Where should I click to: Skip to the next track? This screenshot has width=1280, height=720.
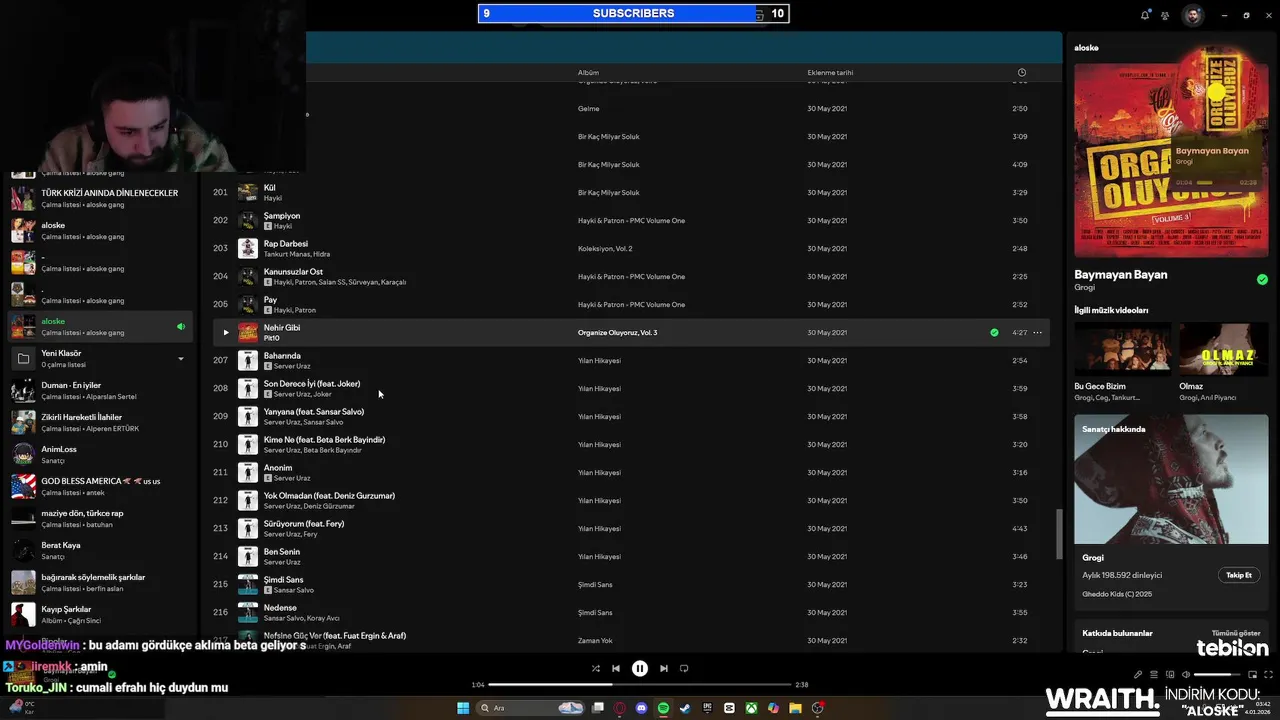[664, 668]
